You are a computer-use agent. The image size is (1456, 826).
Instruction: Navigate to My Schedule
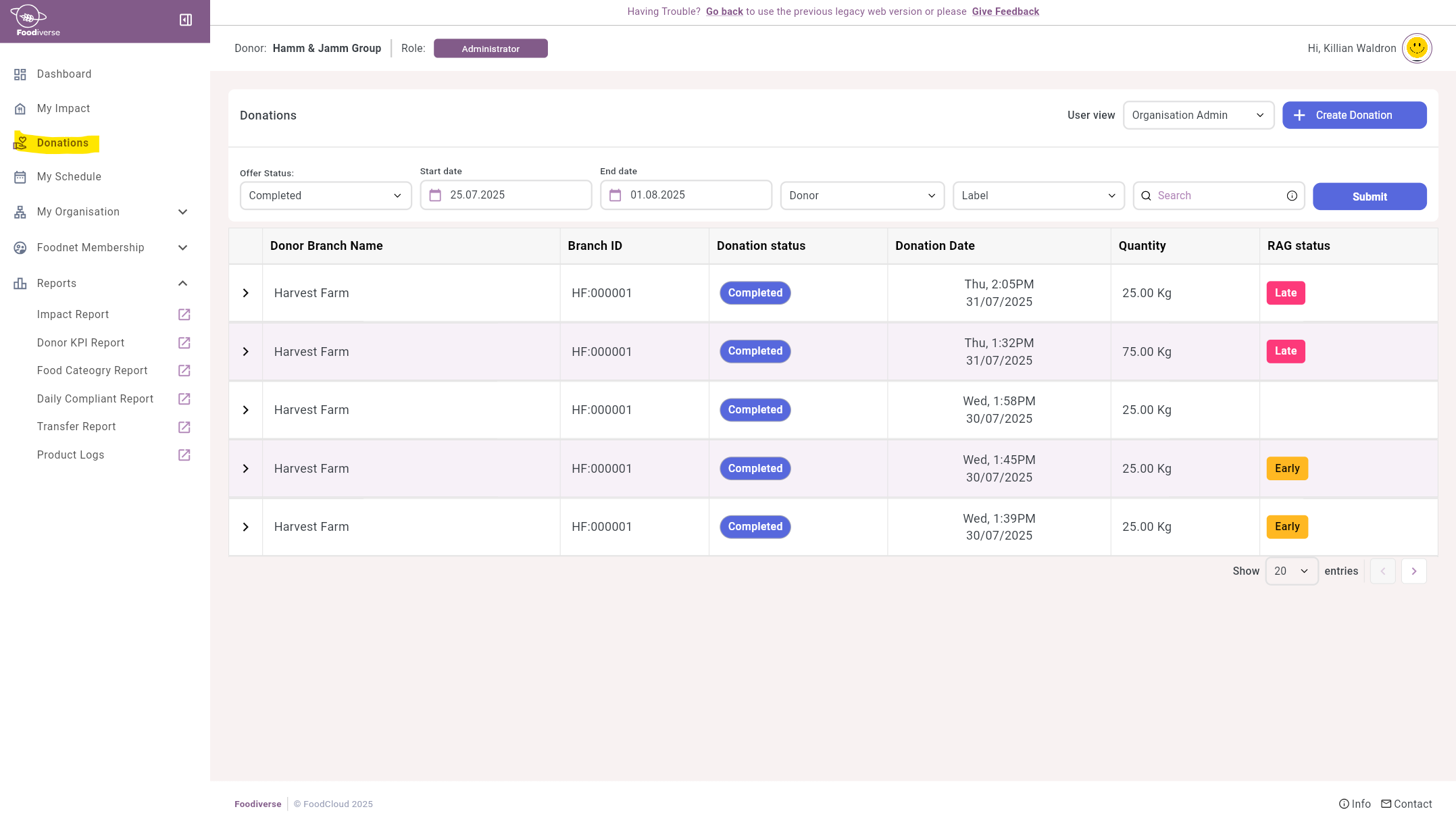[69, 177]
